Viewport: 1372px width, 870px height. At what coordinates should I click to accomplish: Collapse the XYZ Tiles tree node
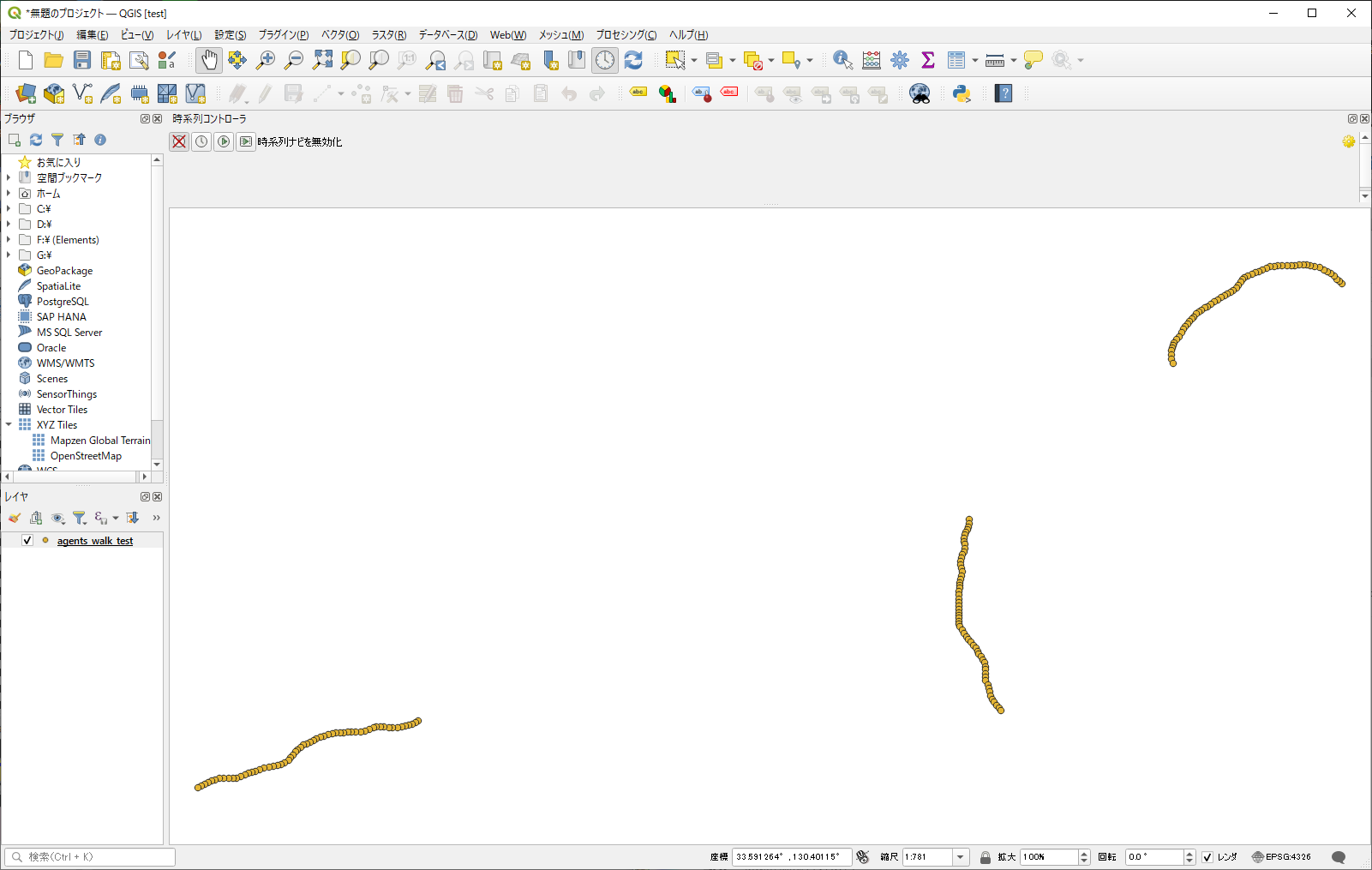9,425
